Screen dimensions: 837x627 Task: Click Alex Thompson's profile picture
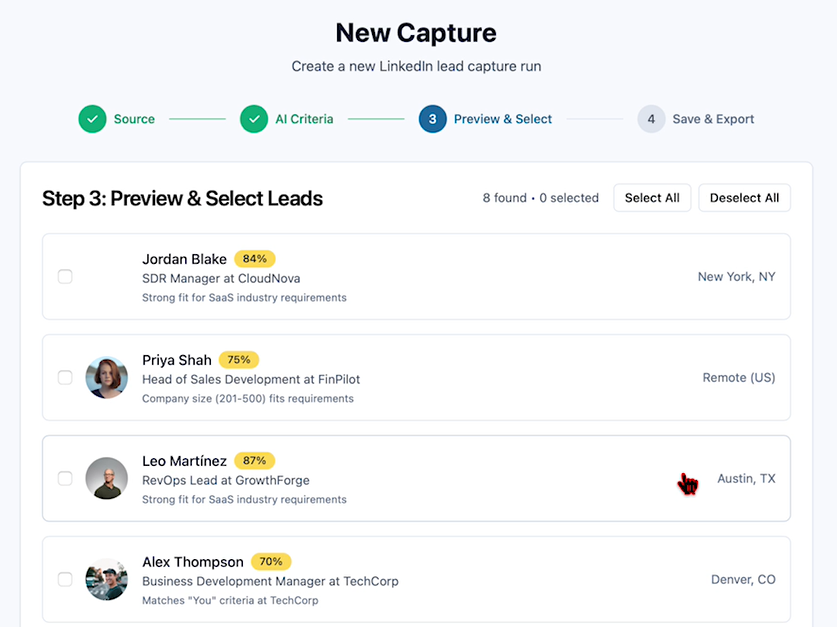click(x=107, y=580)
